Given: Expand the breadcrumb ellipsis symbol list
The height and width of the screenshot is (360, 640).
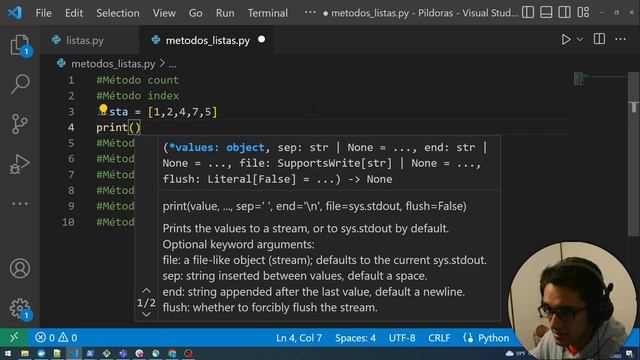Looking at the screenshot, I should click(x=173, y=64).
